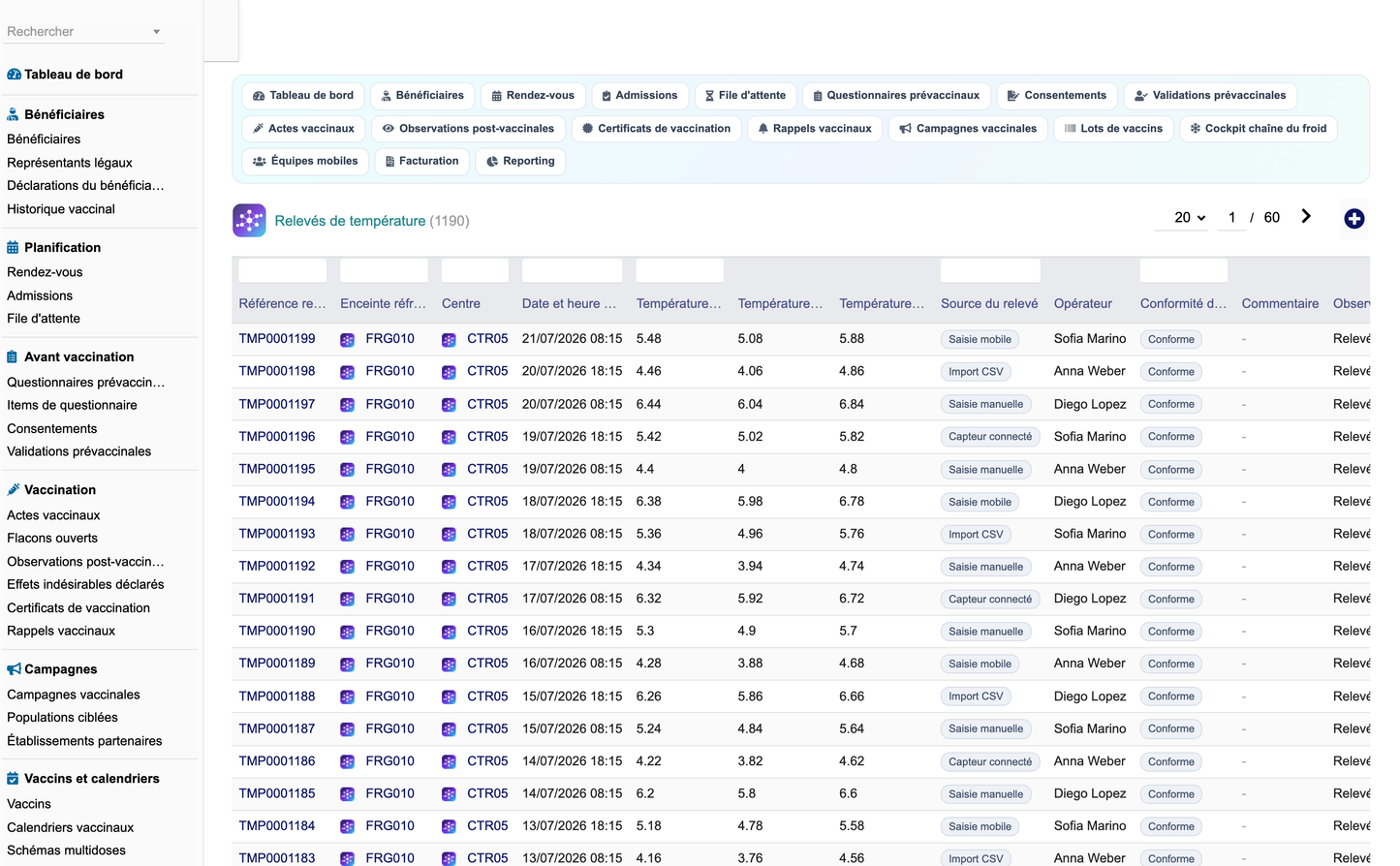Viewport: 1400px width, 866px height.
Task: Sort by Commentaire column header
Action: [x=1280, y=304]
